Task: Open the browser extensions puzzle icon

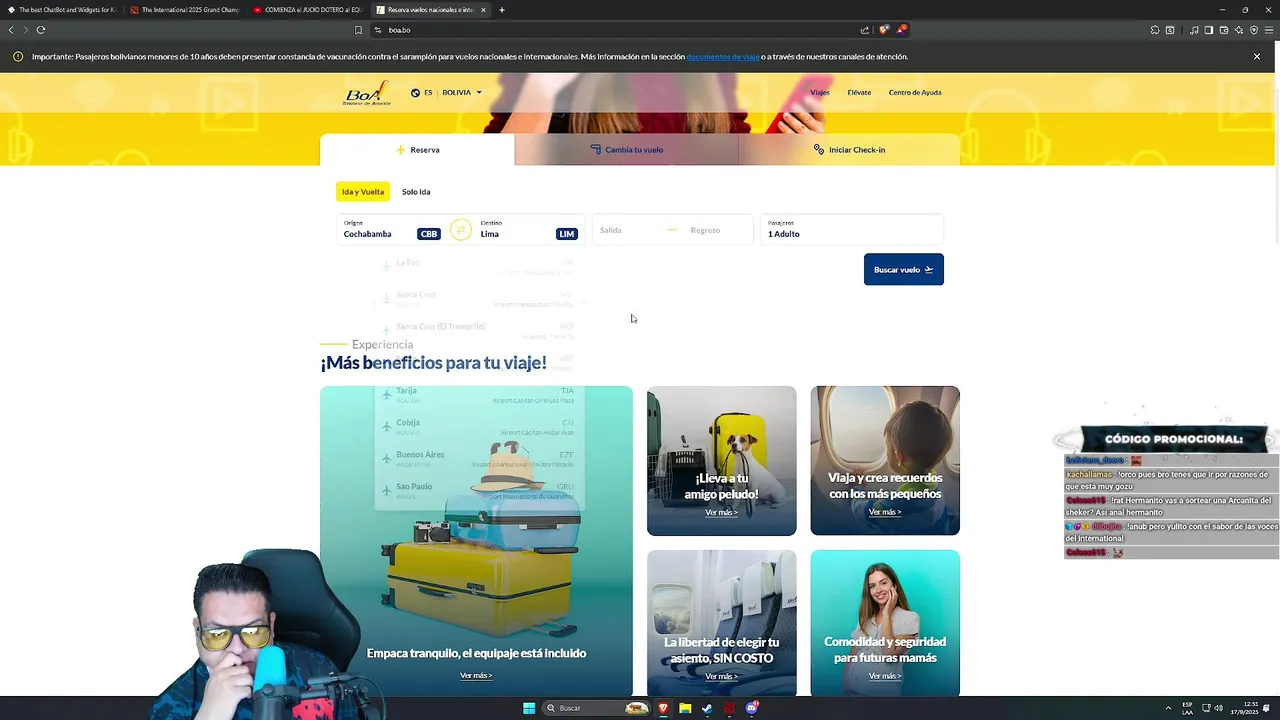Action: click(1155, 30)
